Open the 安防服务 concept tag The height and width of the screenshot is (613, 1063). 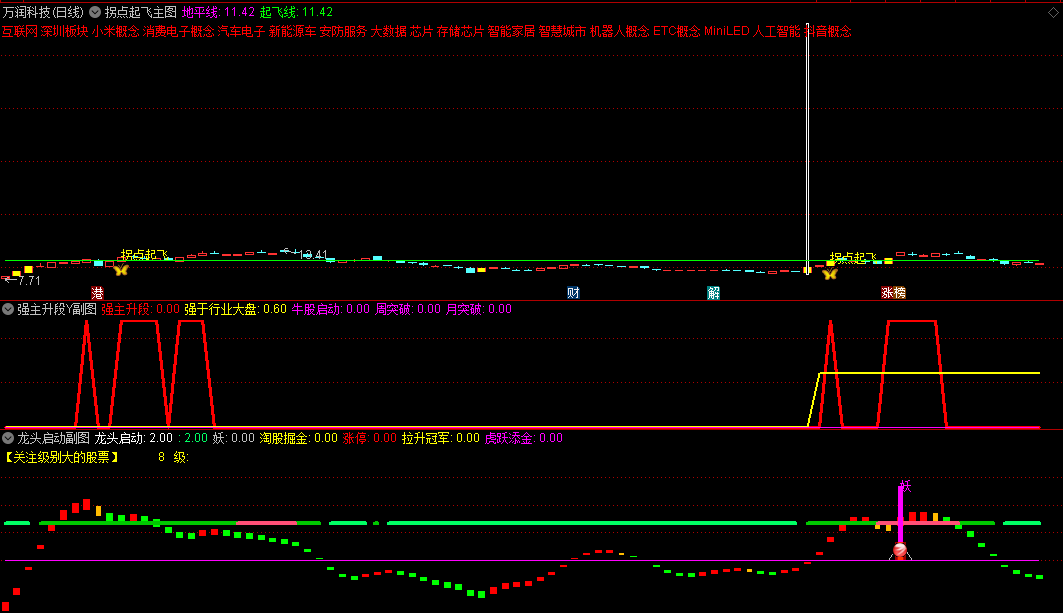click(343, 31)
